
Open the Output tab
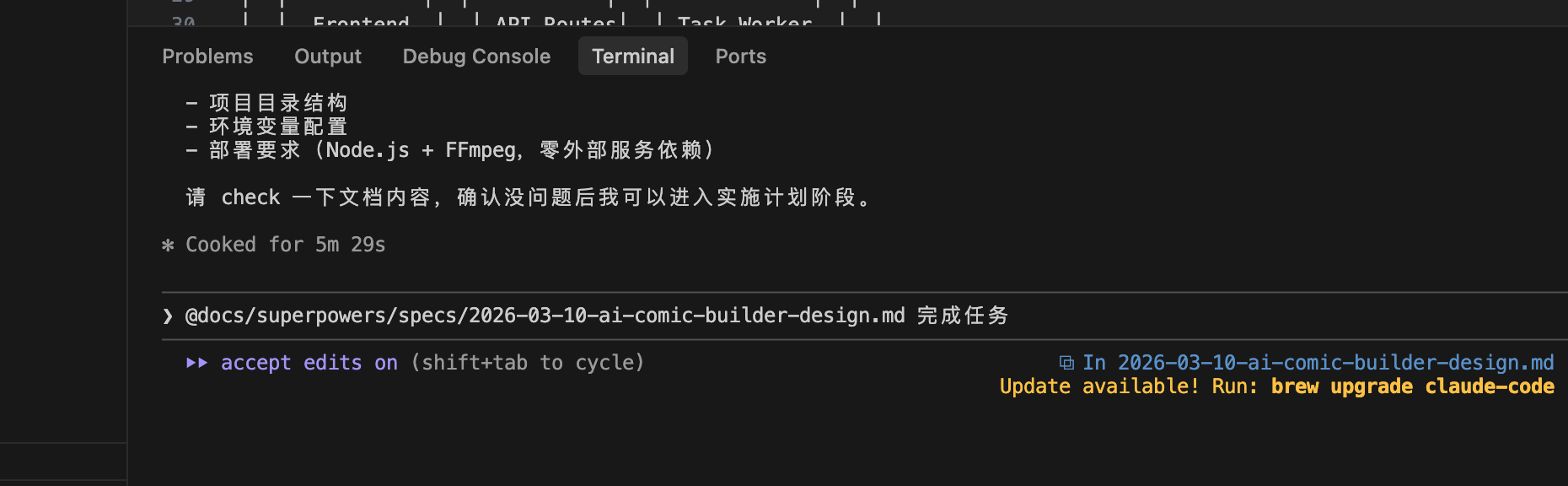coord(327,57)
